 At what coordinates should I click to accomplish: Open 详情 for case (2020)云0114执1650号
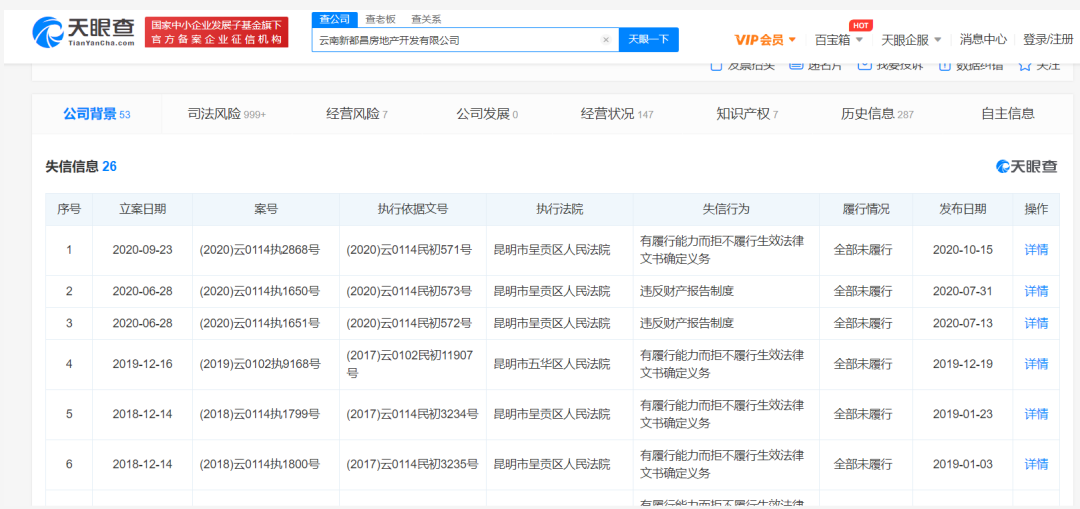(1036, 291)
